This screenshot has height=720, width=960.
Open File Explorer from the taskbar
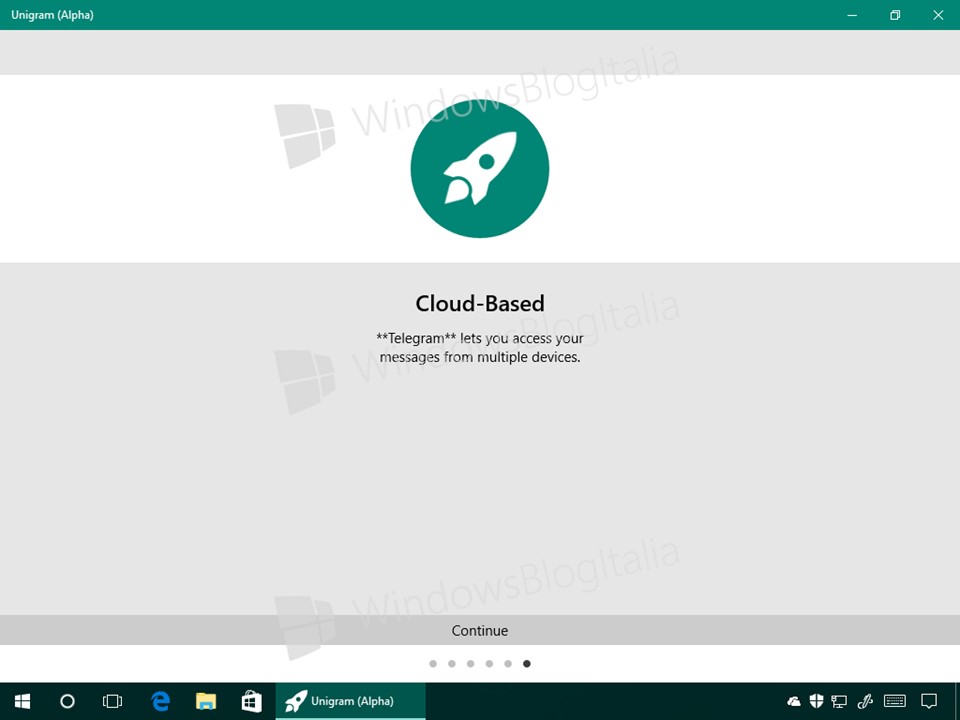coord(206,701)
